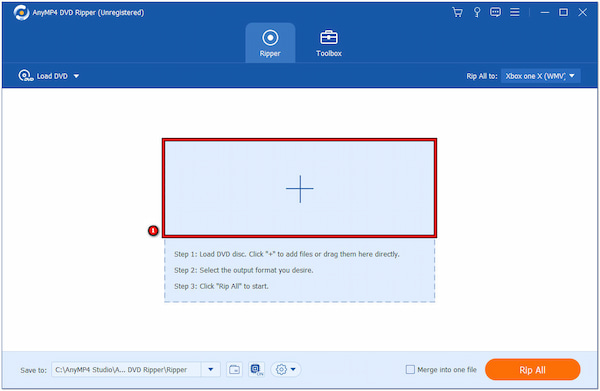Open the hamburger menu icon
This screenshot has width=600, height=391.
(x=515, y=12)
